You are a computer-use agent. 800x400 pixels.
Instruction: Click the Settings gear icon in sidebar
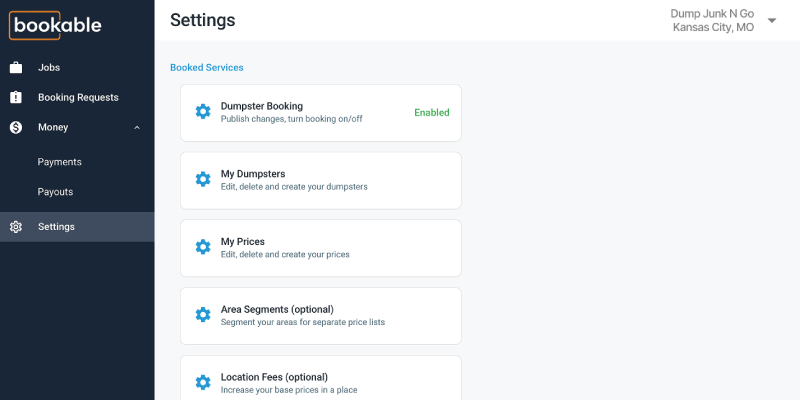click(16, 227)
